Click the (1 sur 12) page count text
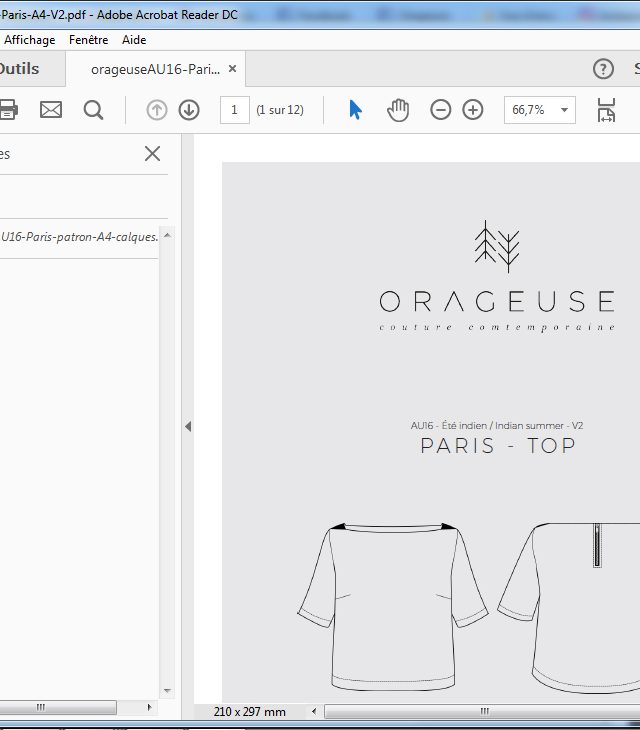Viewport: 640px width, 730px height. [280, 110]
